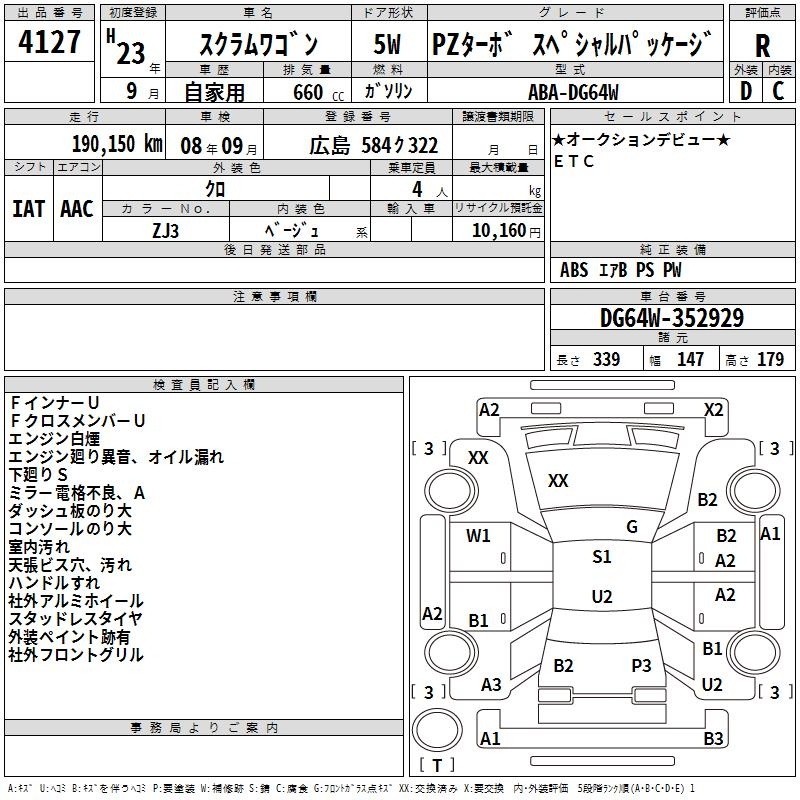Click the lot number 4127
This screenshot has width=800, height=800.
(50, 46)
